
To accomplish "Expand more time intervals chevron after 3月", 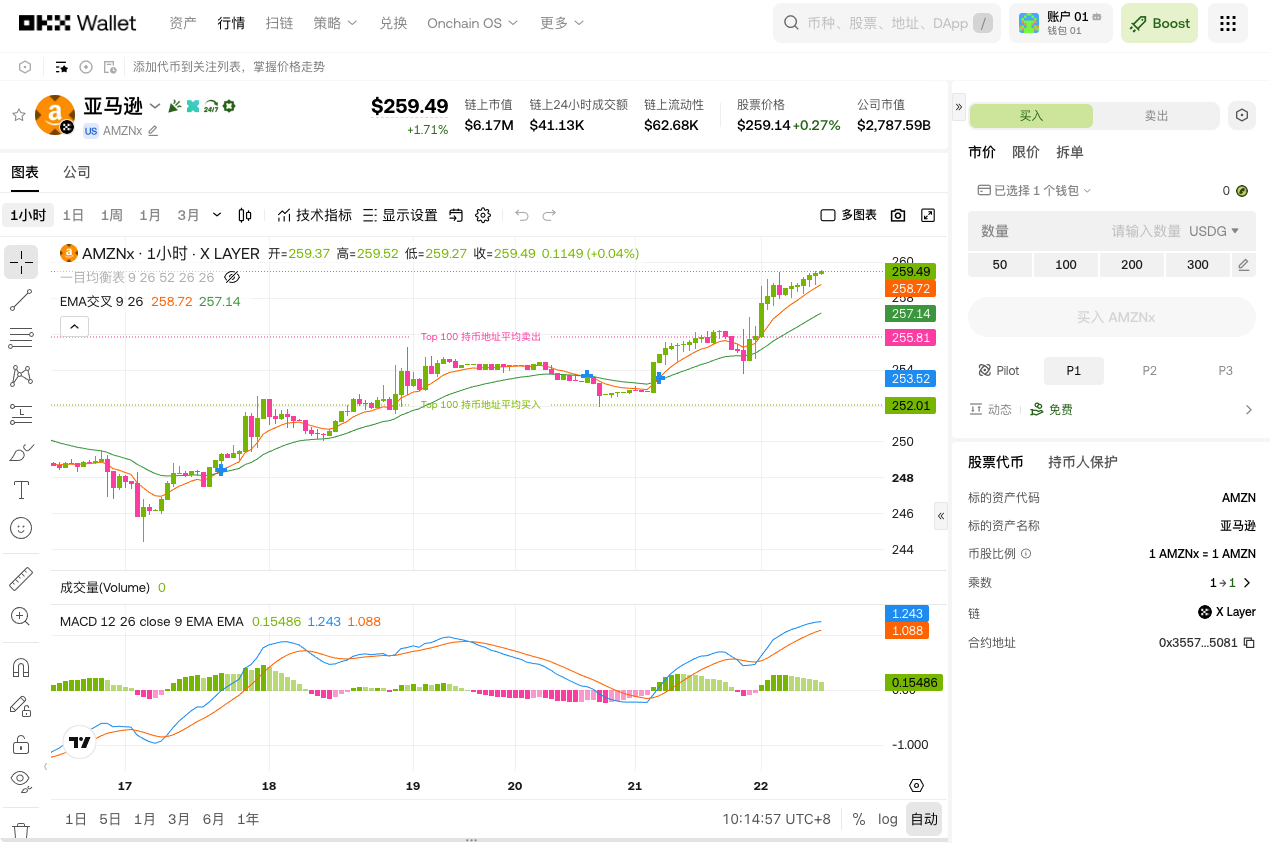I will click(x=217, y=215).
